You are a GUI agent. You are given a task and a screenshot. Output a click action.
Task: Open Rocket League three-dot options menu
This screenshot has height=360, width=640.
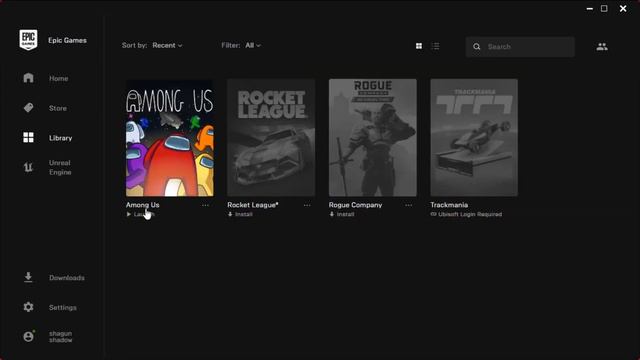point(307,205)
